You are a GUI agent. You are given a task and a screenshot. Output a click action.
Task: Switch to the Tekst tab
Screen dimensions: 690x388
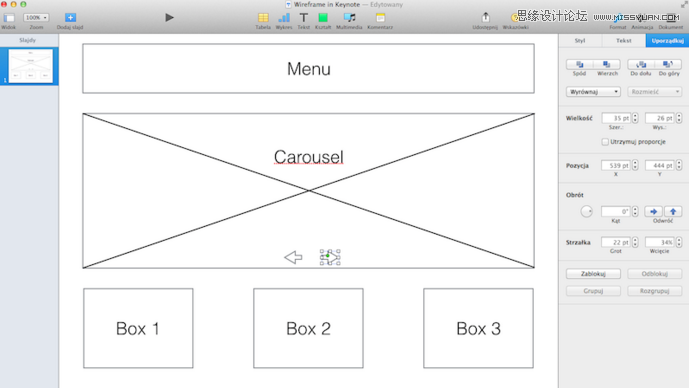pyautogui.click(x=624, y=40)
